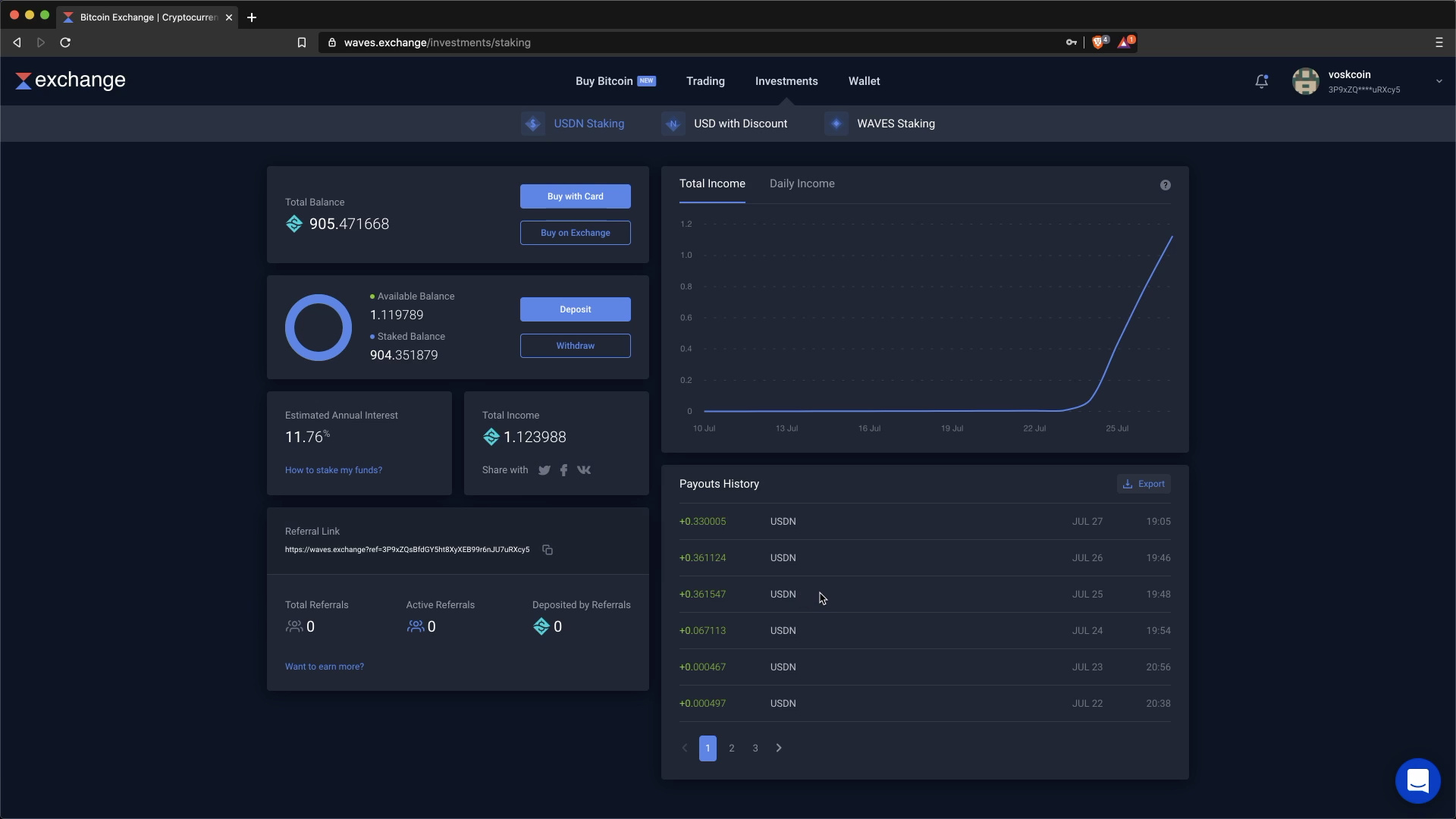Open the support chat bubble
1456x819 pixels.
coord(1418,781)
